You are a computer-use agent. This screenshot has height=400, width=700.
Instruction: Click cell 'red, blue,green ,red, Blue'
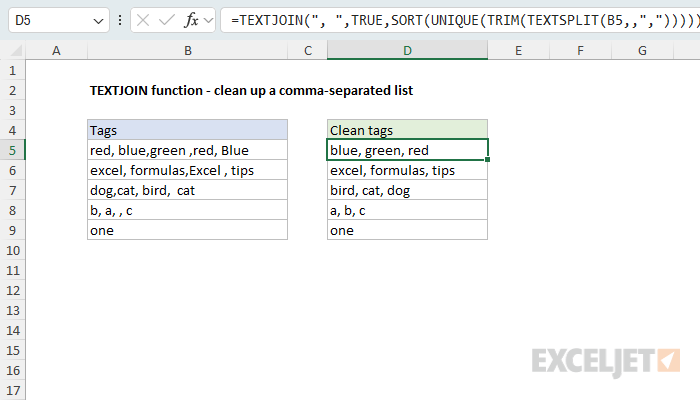click(188, 150)
